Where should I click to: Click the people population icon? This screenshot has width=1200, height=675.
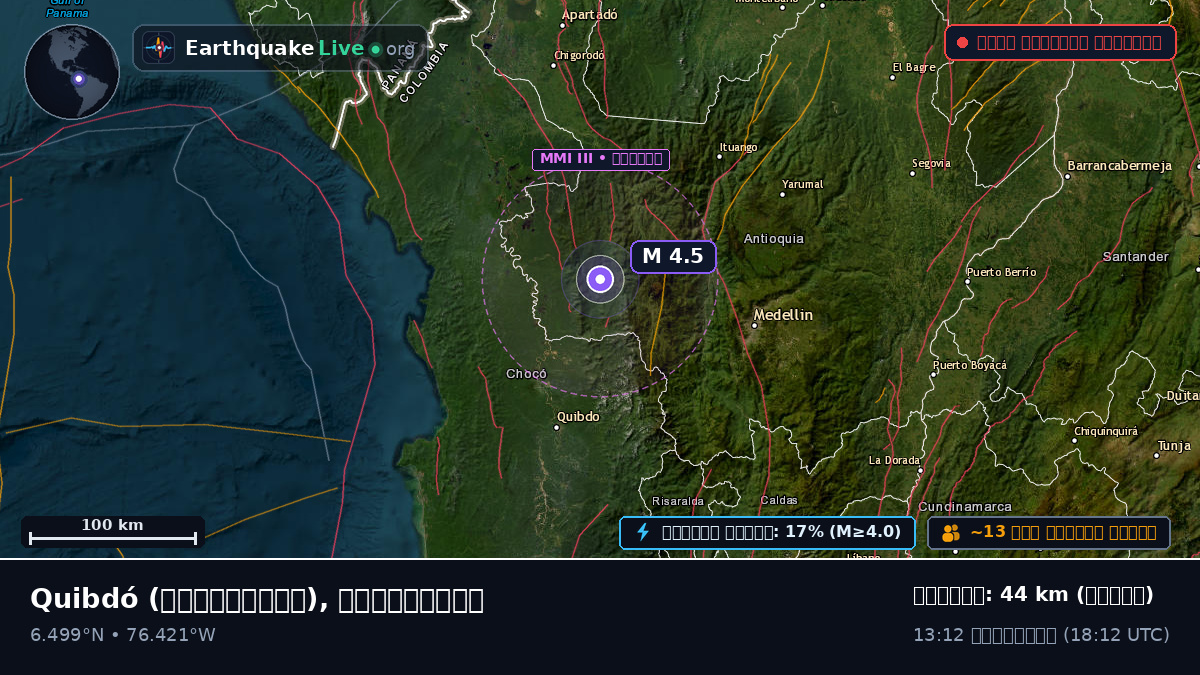tap(951, 533)
